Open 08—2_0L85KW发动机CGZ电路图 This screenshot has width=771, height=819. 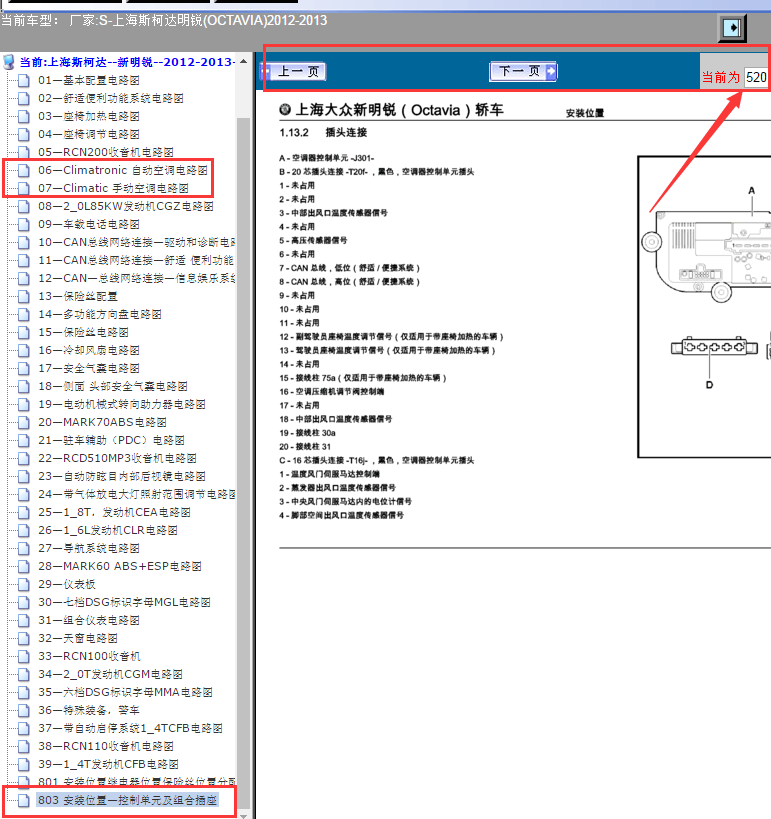pos(126,206)
